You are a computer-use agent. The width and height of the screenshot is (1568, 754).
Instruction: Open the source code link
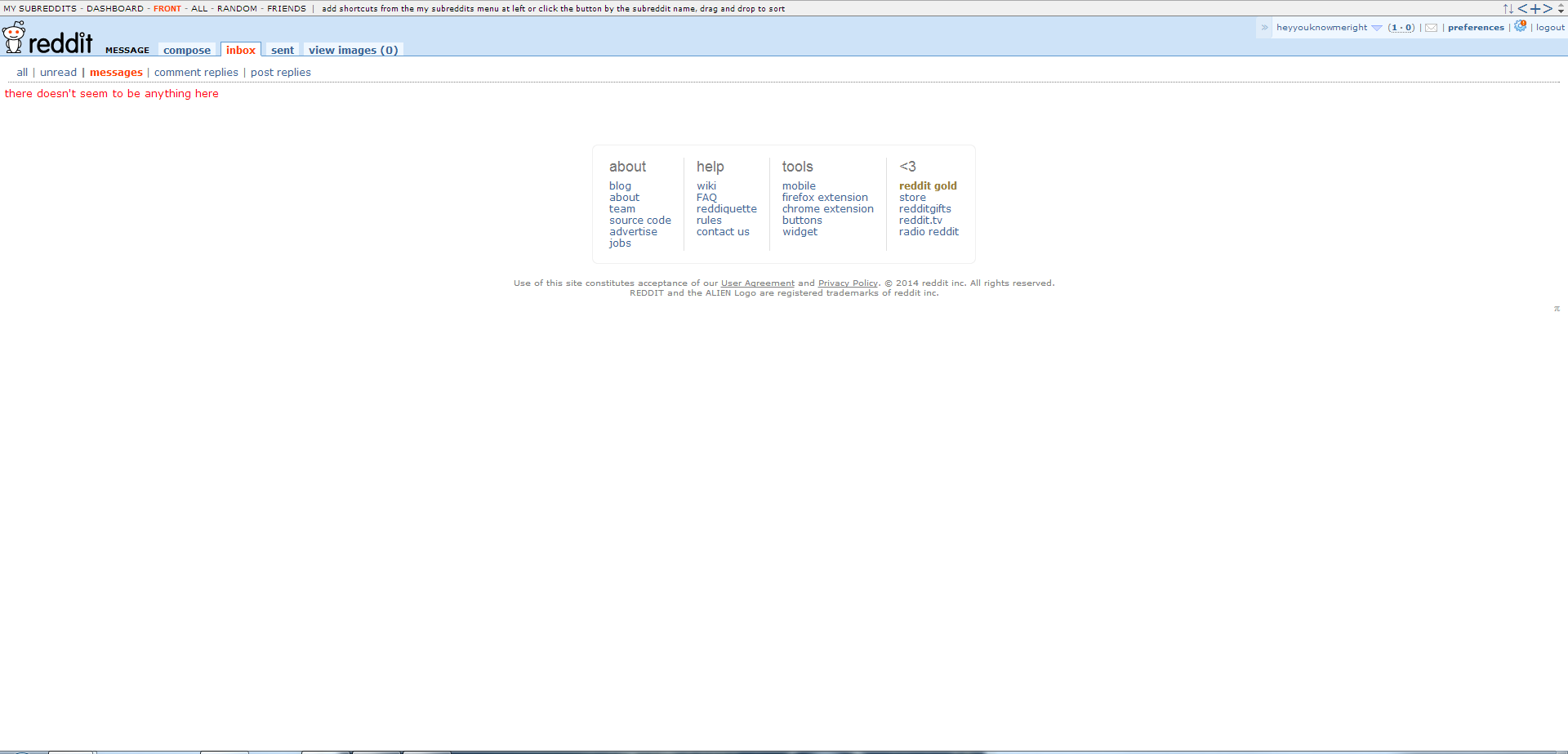pos(640,221)
